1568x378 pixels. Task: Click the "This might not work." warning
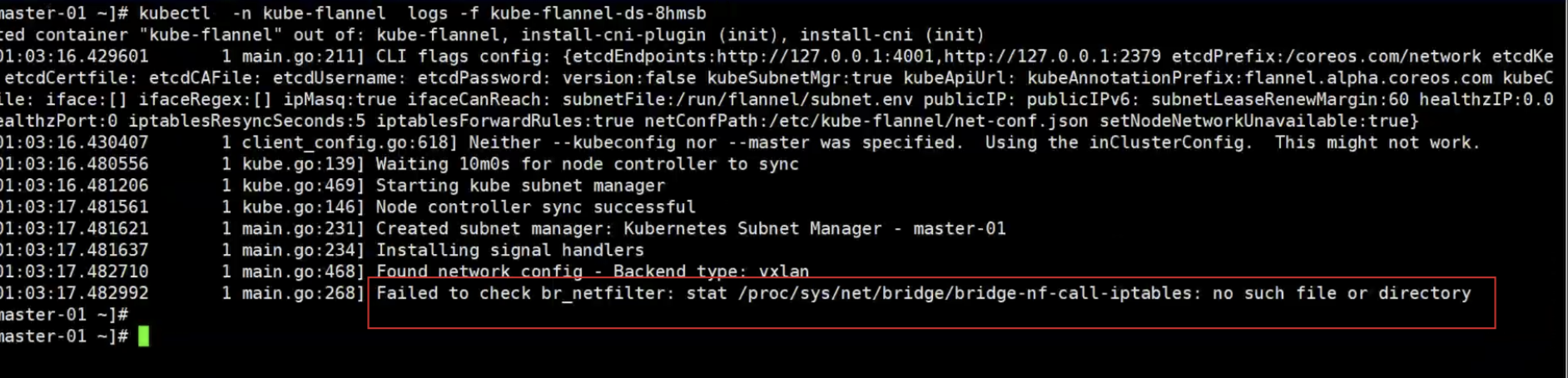tap(1377, 142)
